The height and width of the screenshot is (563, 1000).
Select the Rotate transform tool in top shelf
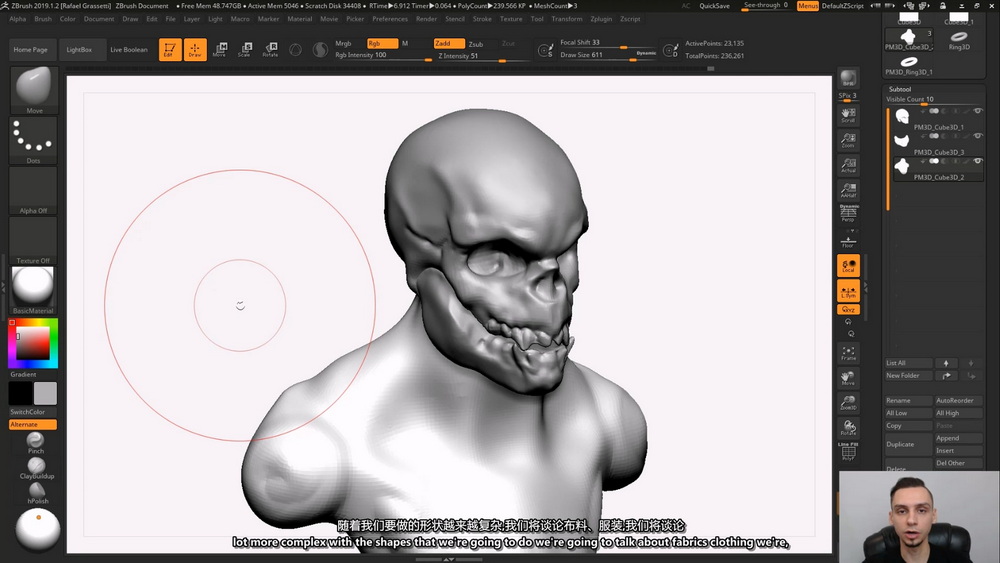(x=270, y=49)
